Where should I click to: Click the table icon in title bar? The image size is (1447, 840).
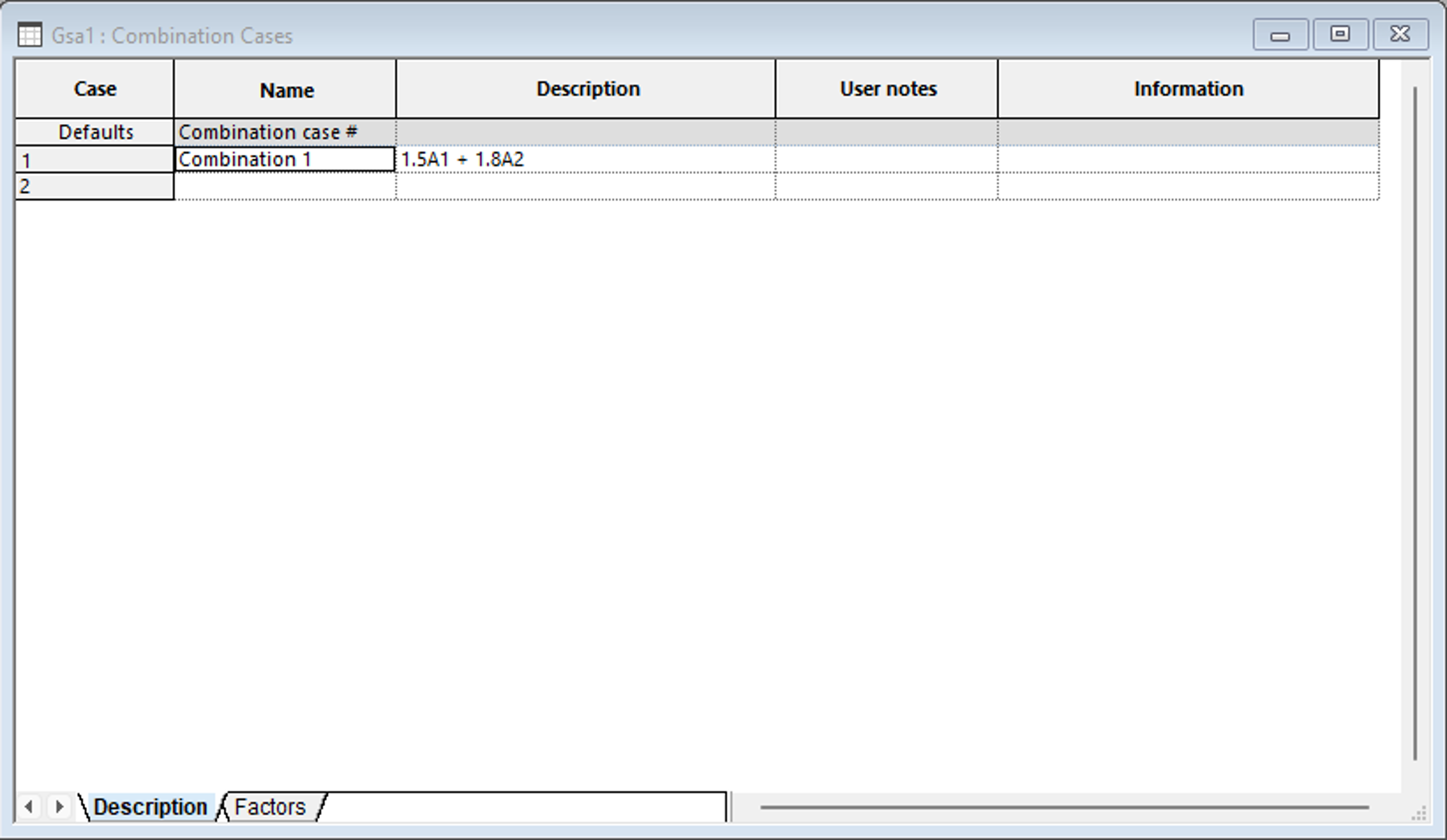tap(29, 35)
